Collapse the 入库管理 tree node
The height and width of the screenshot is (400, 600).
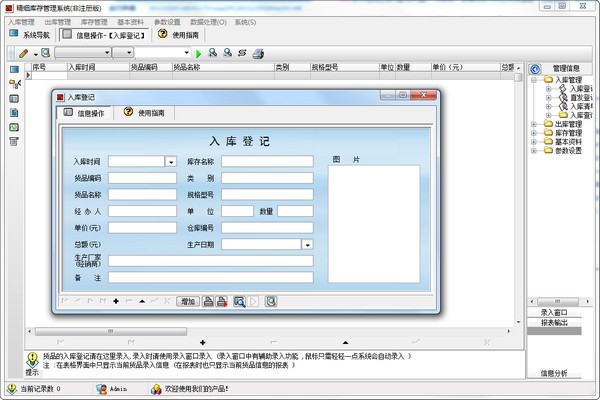[535, 80]
